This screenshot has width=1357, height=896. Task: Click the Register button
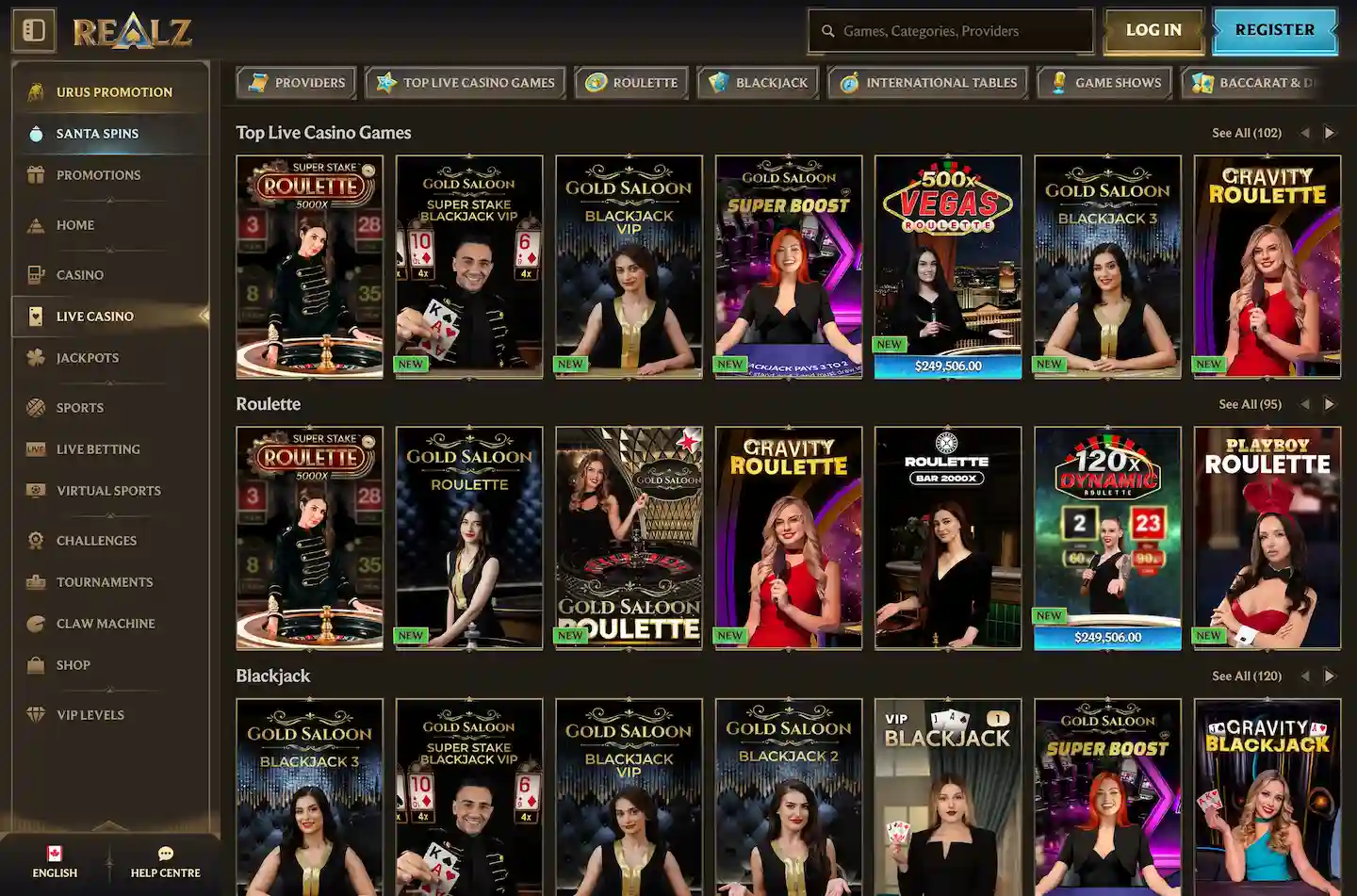1274,29
